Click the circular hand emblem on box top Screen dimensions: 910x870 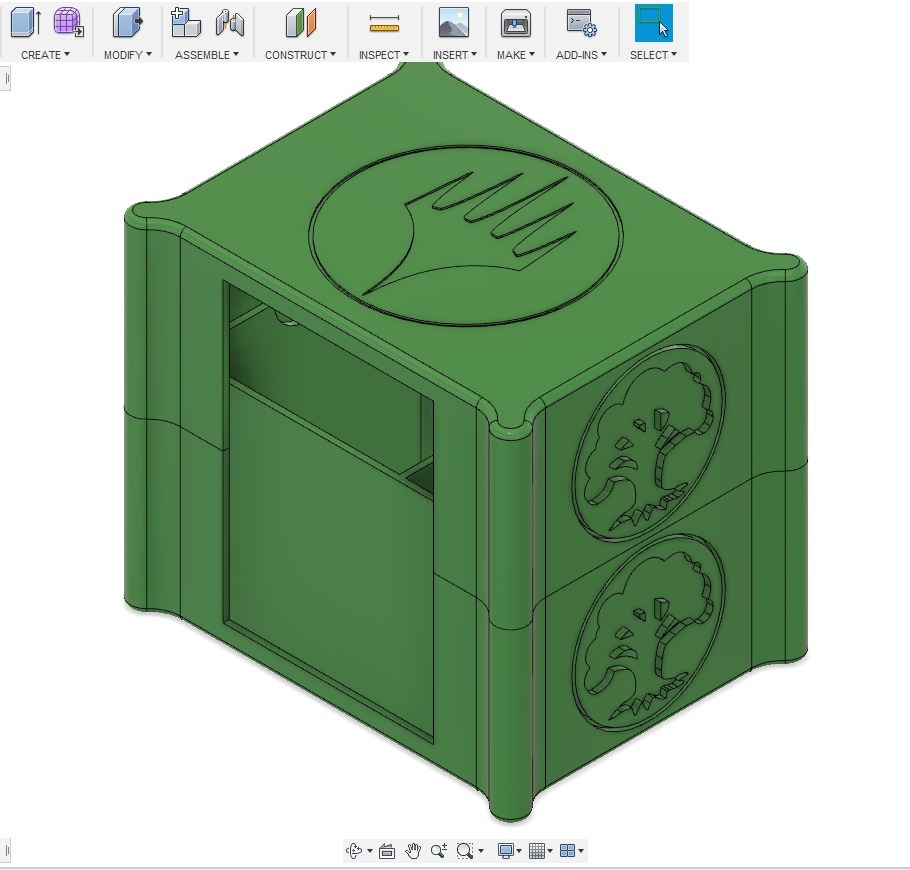466,236
